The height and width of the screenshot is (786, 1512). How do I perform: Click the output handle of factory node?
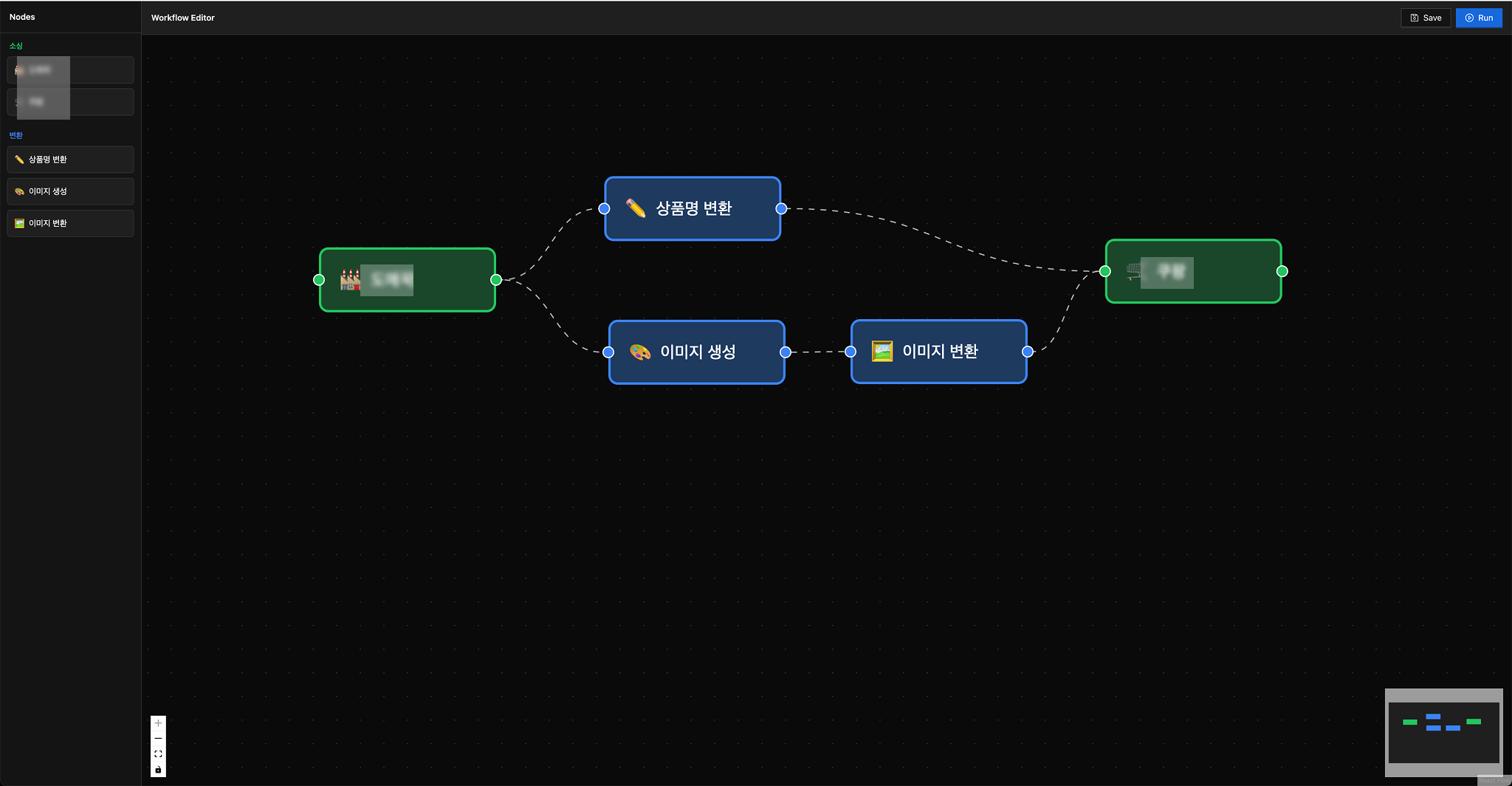coord(496,280)
